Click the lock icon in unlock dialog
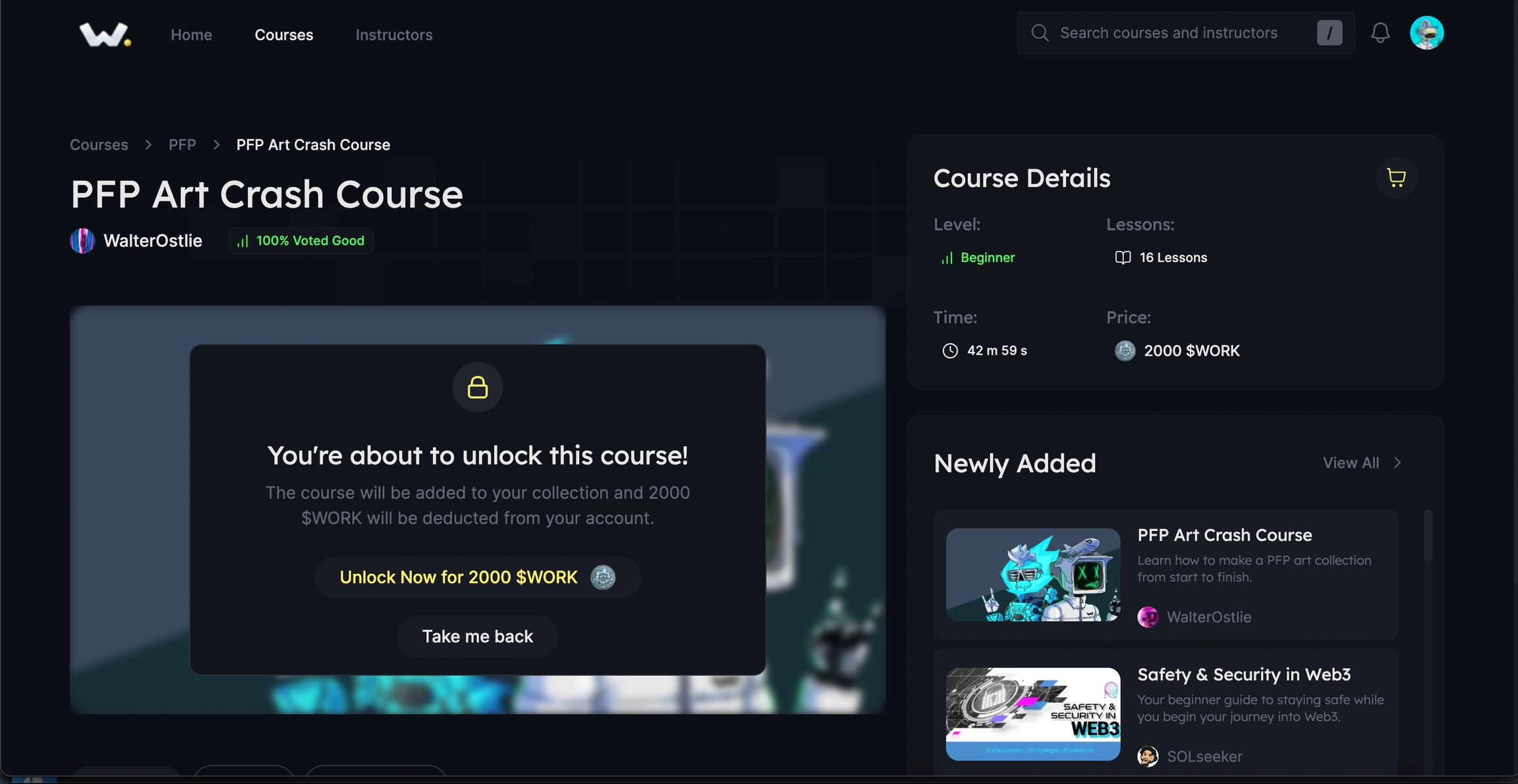Screen dimensions: 1518x784 478,387
